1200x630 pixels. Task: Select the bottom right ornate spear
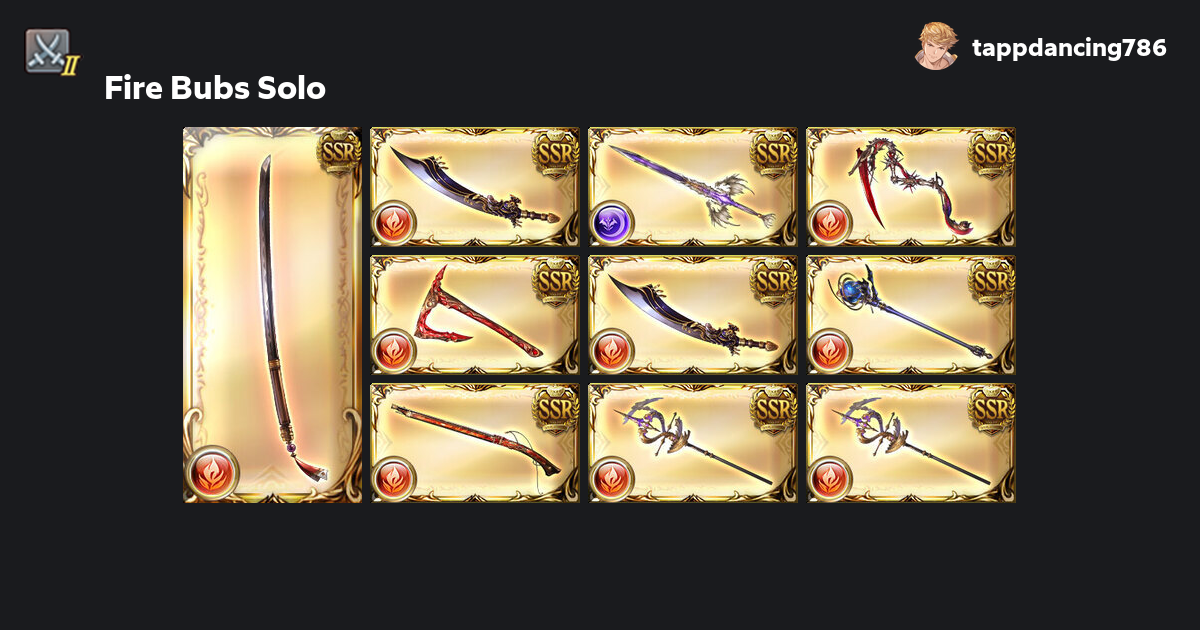pos(910,443)
